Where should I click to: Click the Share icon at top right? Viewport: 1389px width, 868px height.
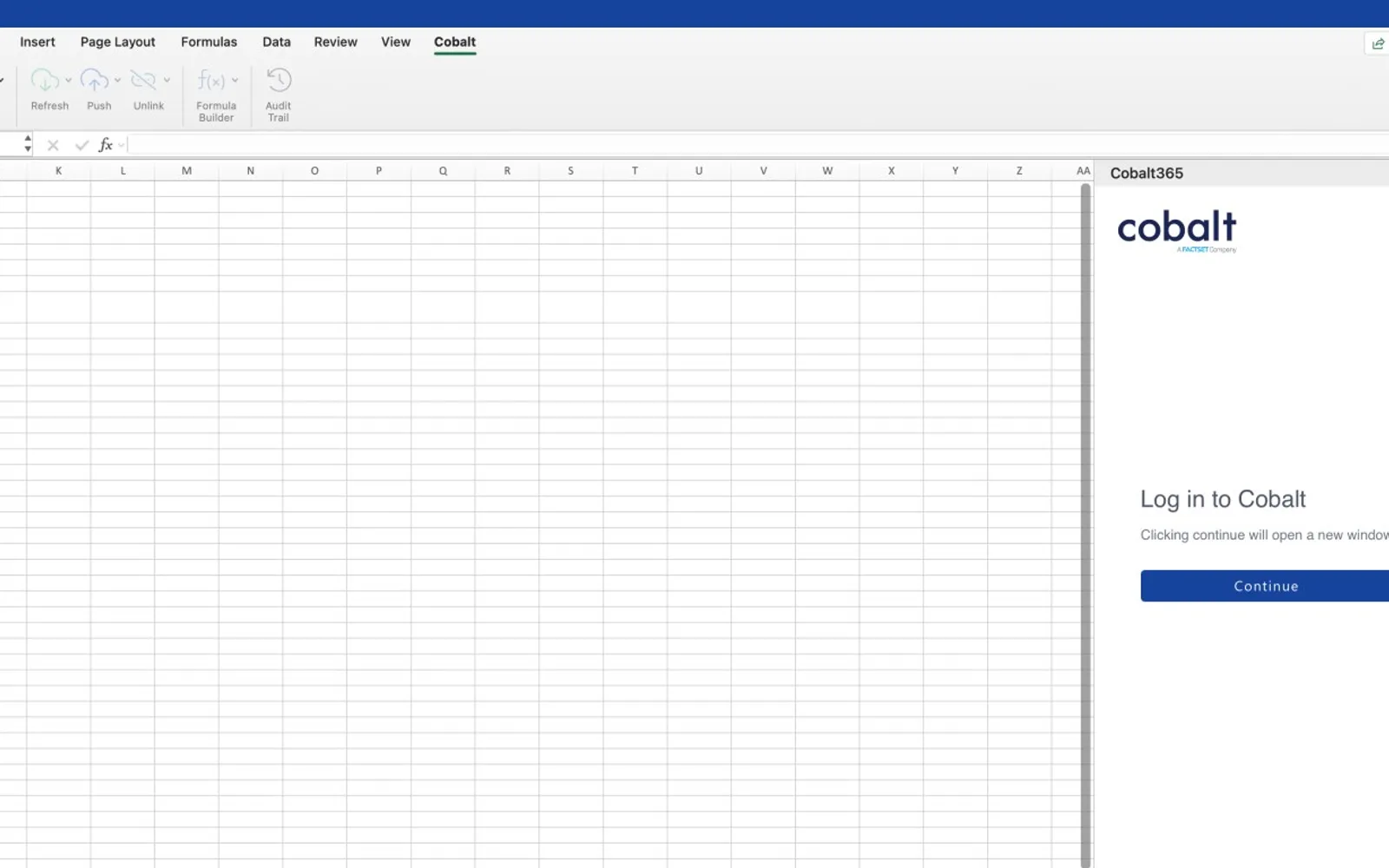point(1378,43)
